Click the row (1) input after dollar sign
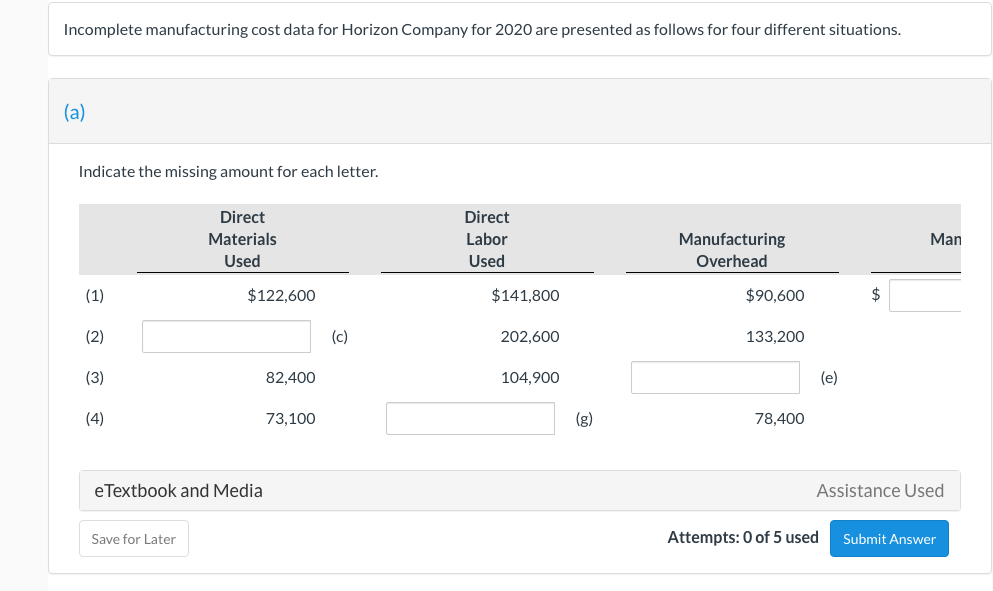 point(925,296)
